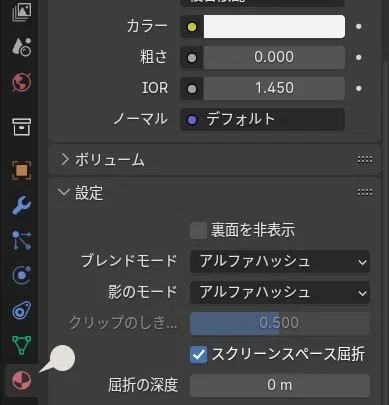Viewport: 389px width, 405px height.
Task: Grab the 設定 panel drag handle
Action: (365, 192)
